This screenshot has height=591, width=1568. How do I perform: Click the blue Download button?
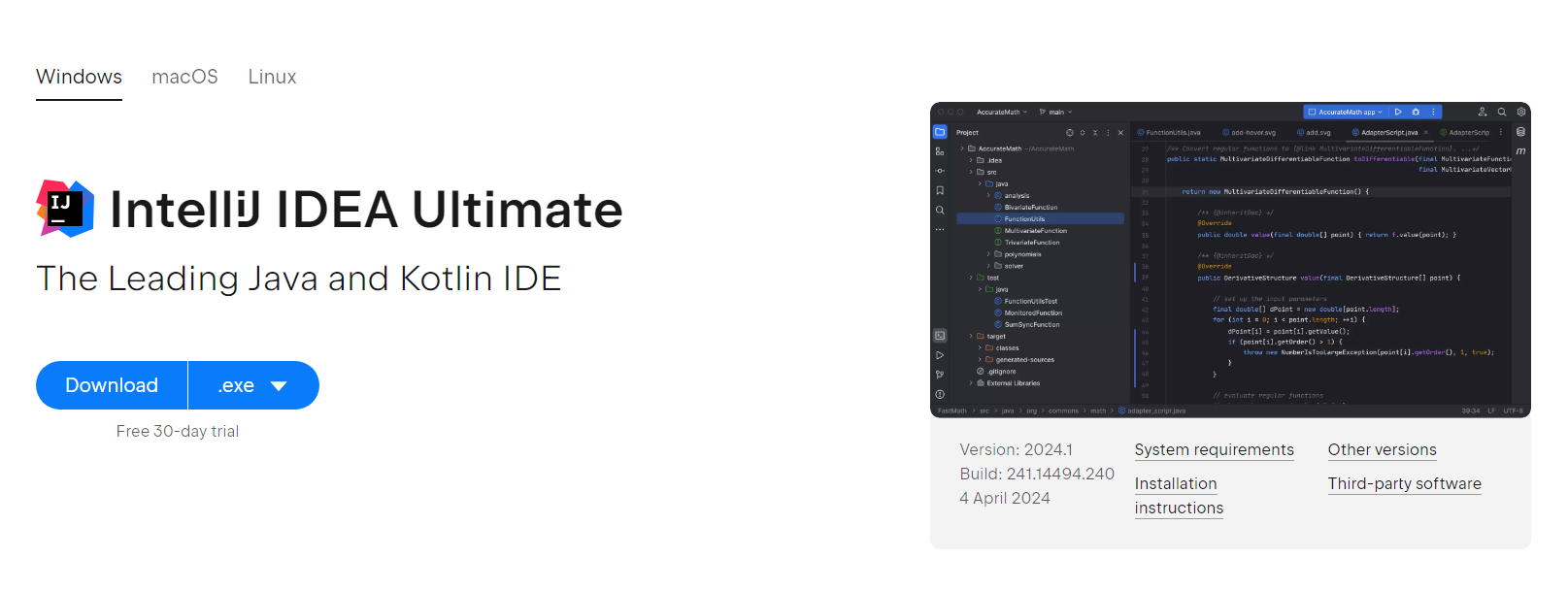point(112,385)
